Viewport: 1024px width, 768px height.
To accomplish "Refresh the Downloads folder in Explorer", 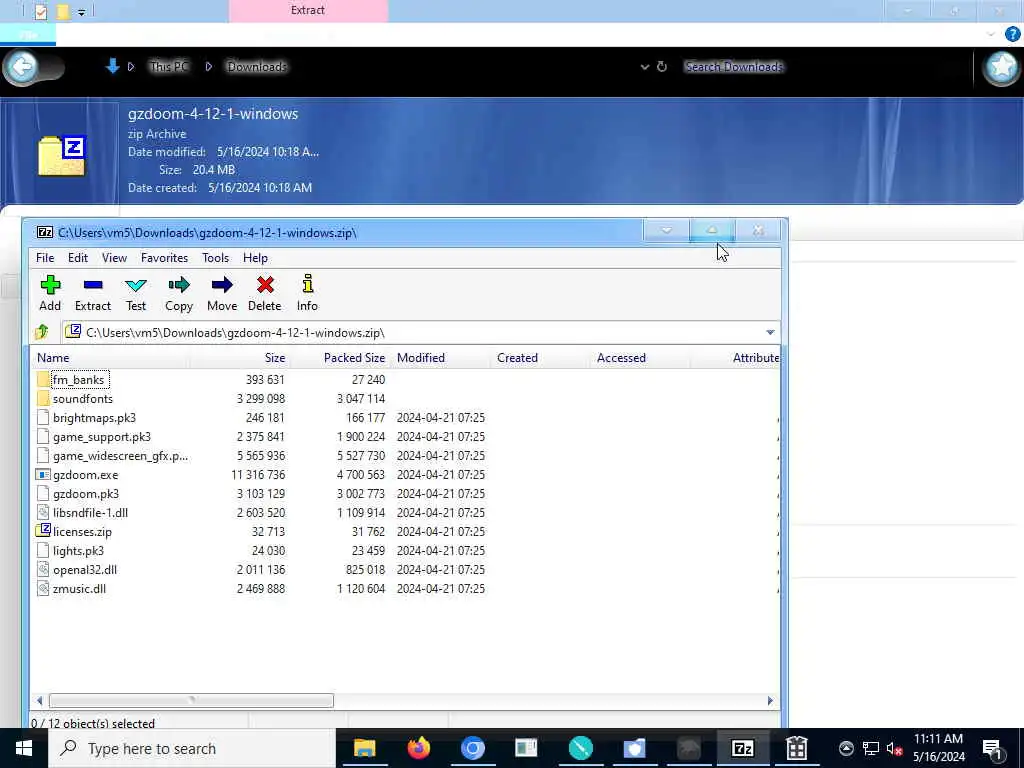I will click(x=662, y=67).
